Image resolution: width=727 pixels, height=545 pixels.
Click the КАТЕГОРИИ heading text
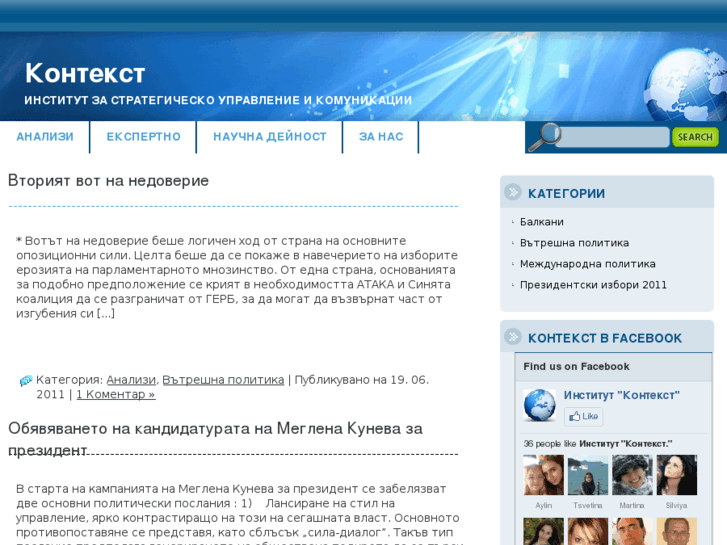(566, 193)
